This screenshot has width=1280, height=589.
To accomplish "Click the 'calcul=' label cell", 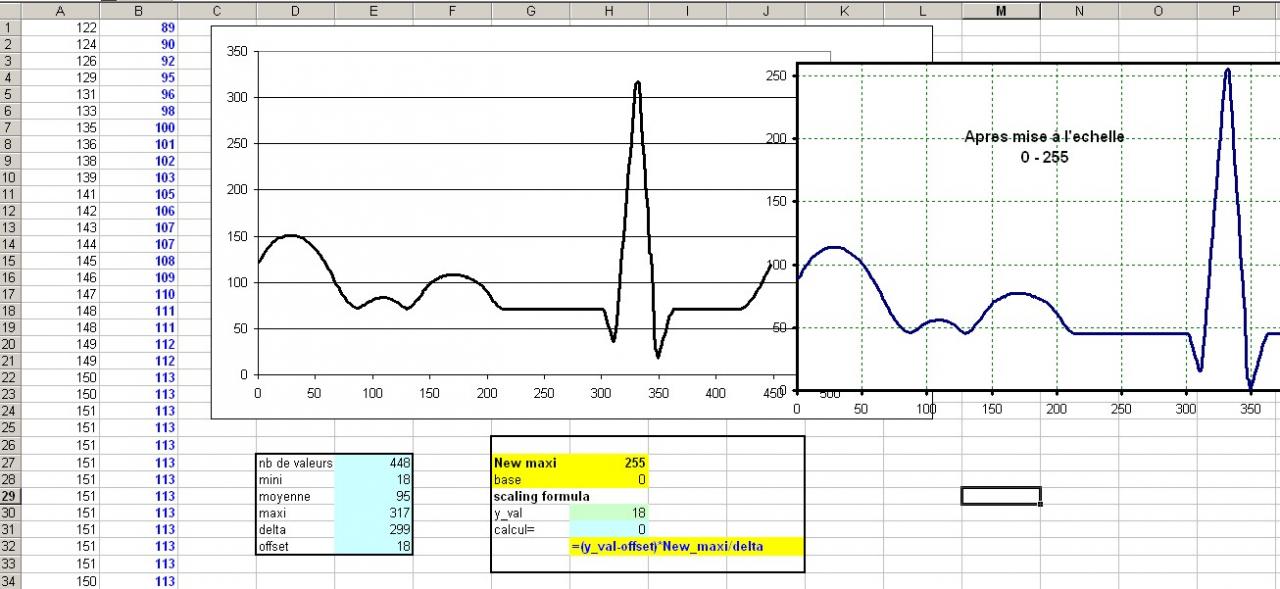I will click(x=530, y=530).
